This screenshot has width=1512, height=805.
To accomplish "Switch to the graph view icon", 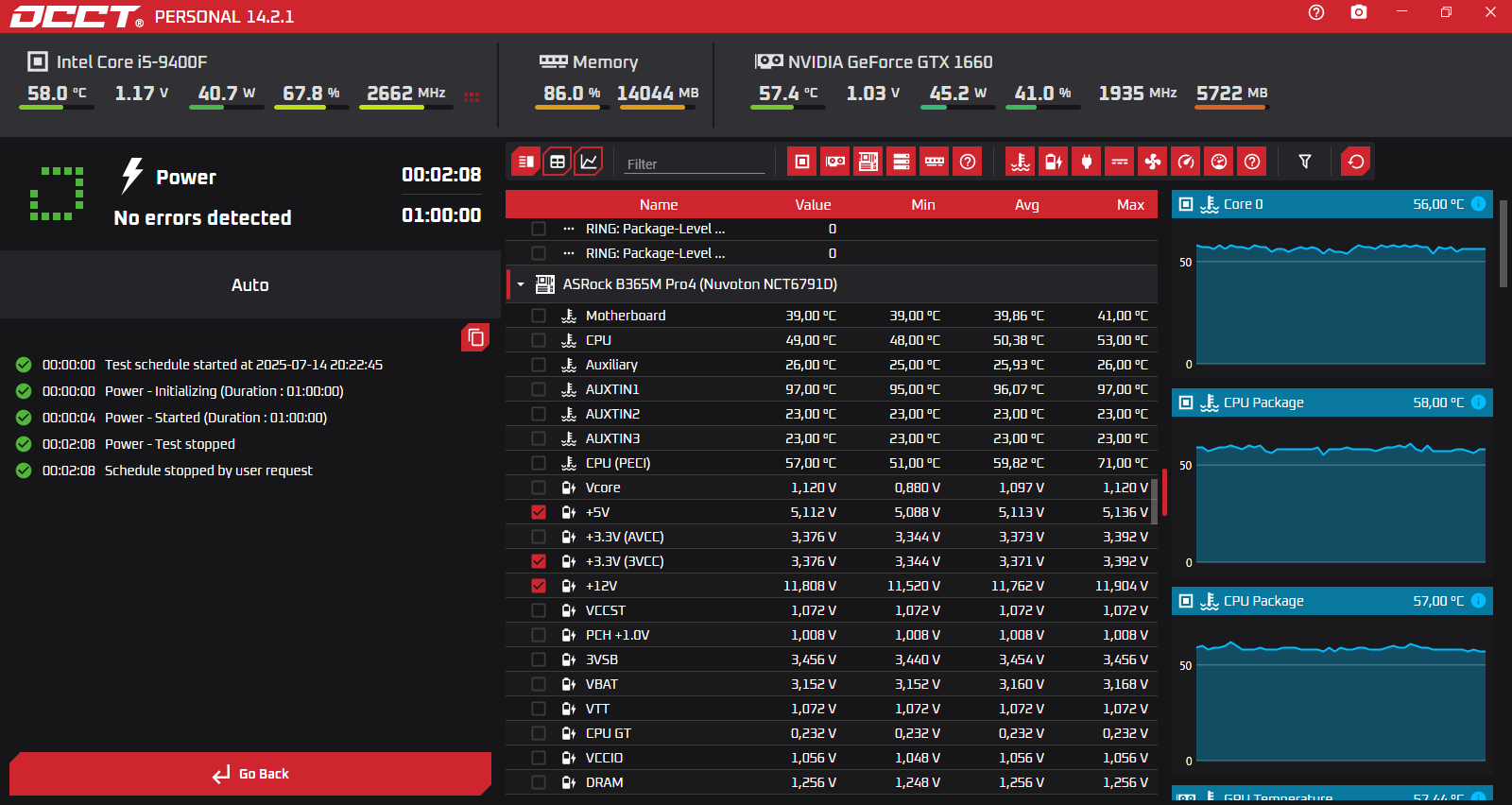I will 589,162.
